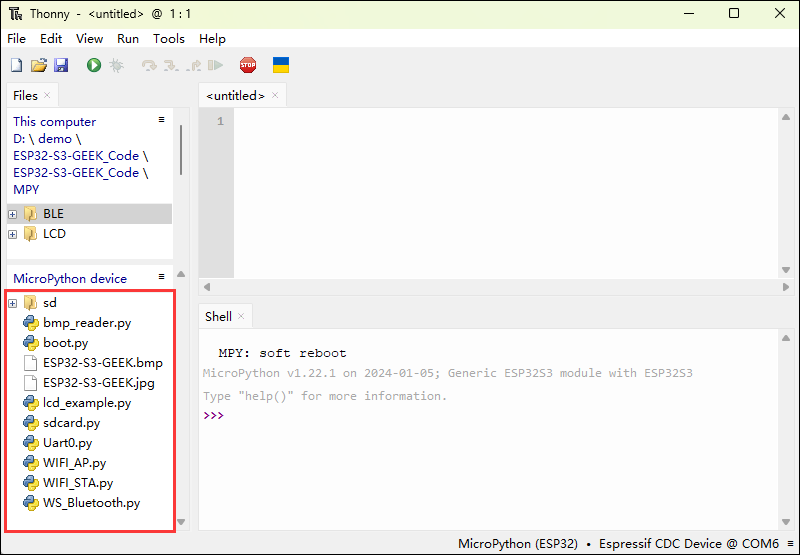Click into the empty editor text area
Image resolution: width=800 pixels, height=555 pixels.
coord(500,190)
